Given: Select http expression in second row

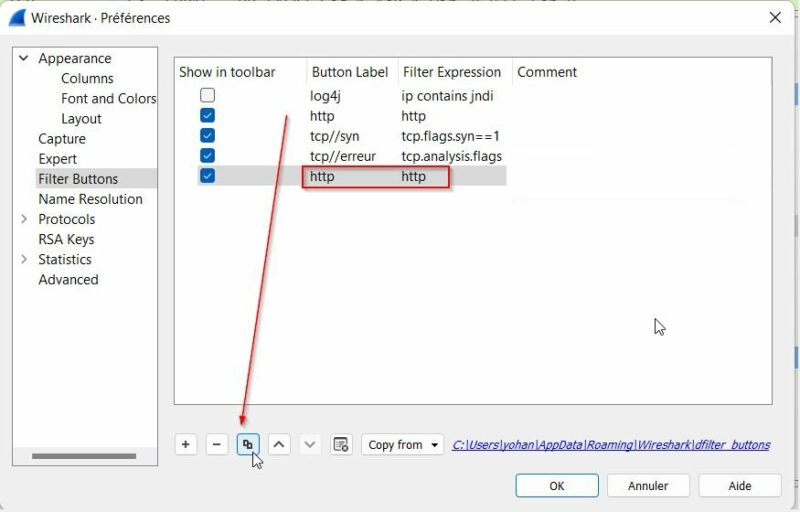Looking at the screenshot, I should pos(413,116).
